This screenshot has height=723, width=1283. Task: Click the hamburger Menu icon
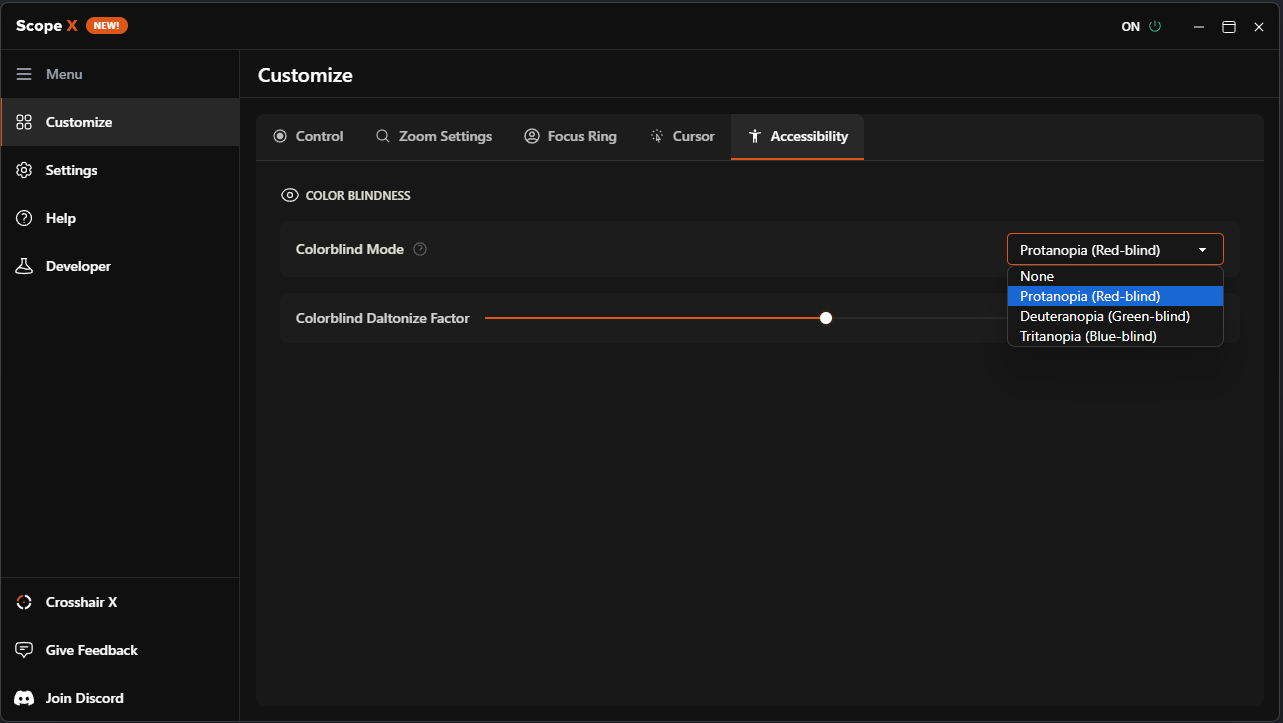pos(24,74)
